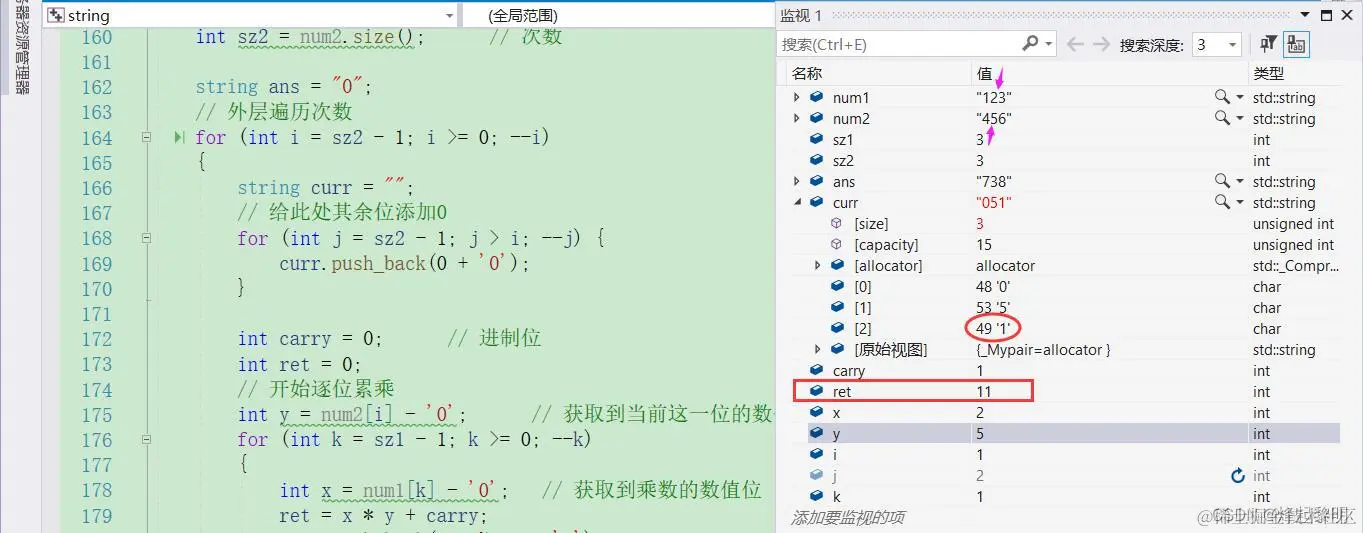This screenshot has width=1363, height=533.
Task: Click the {_Mypair=allocator } value
Action: (x=1043, y=349)
